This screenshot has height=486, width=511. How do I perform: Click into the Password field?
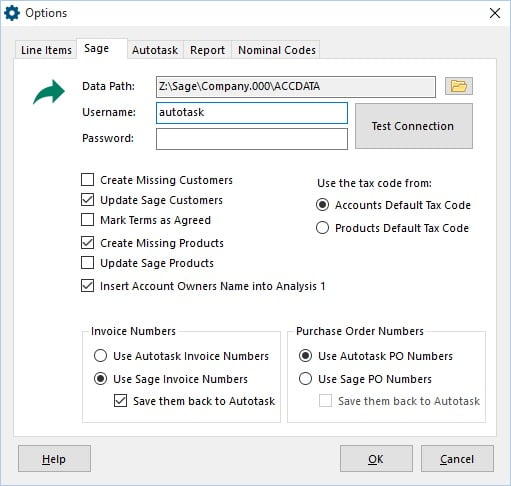coord(252,139)
